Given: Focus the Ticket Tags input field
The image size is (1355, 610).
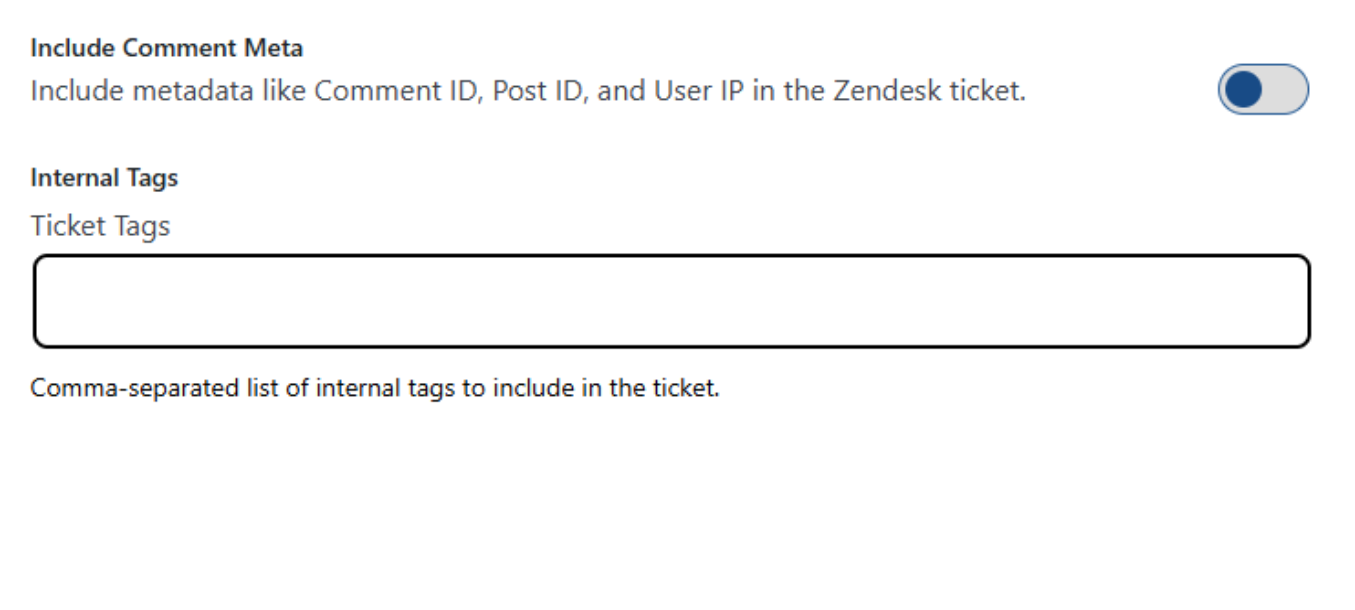Looking at the screenshot, I should coord(671,301).
